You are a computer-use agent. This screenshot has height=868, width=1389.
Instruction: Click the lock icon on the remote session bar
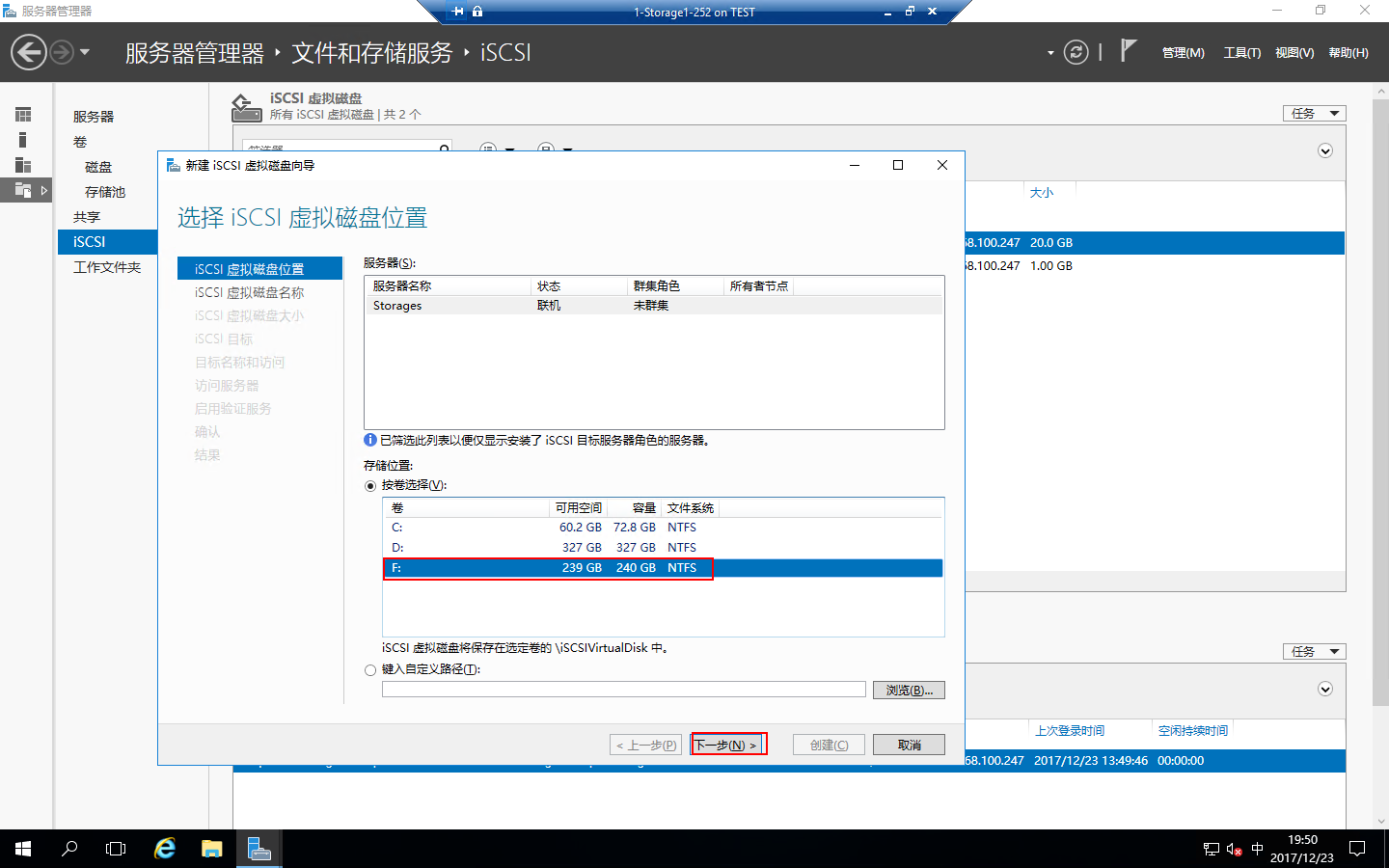[x=477, y=12]
